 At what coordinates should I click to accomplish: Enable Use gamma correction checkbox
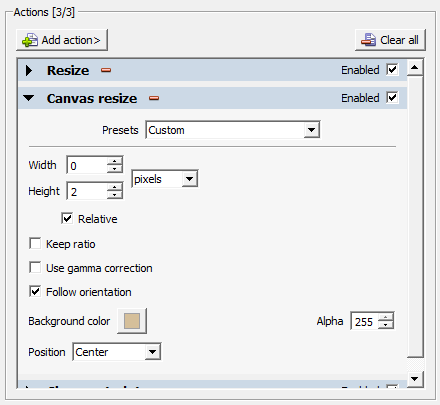35,268
